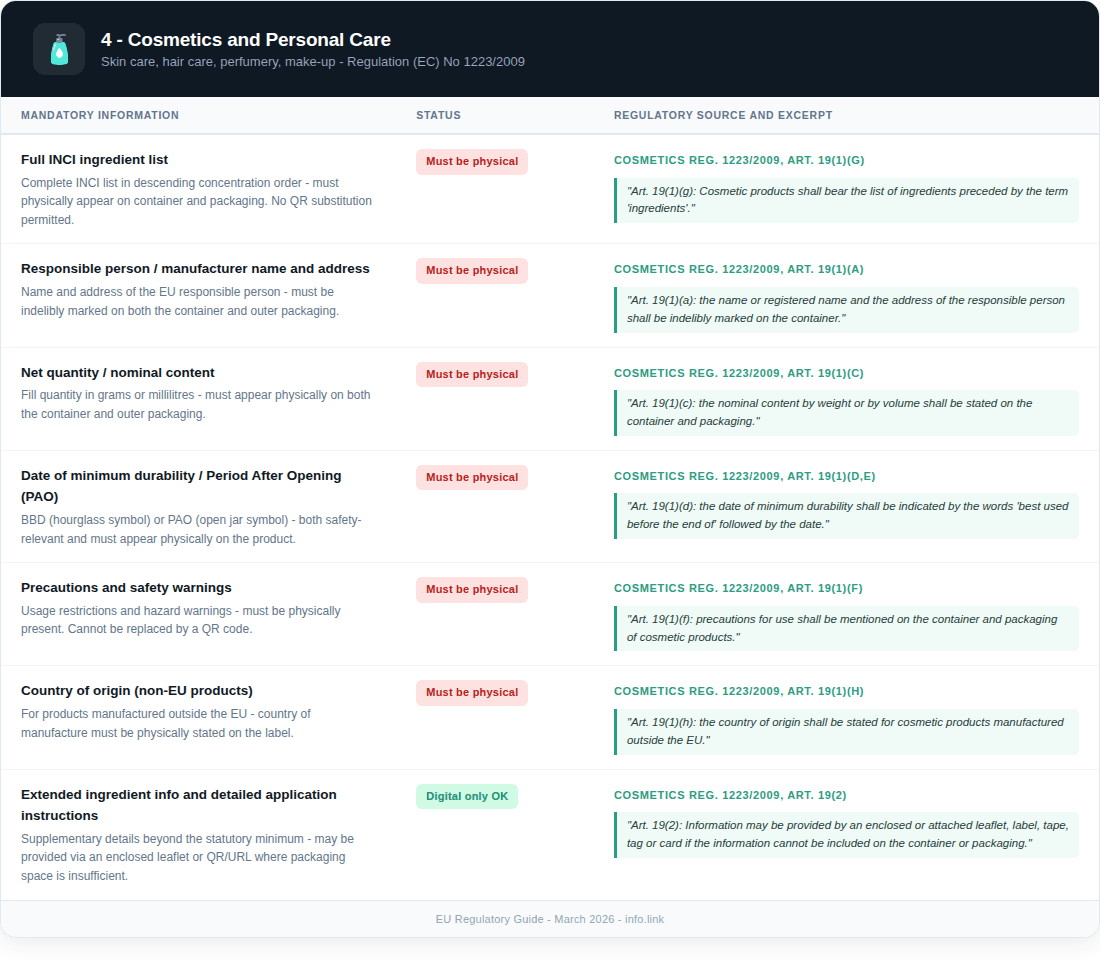Screen dimensions: 1100x978
Task: Click Must be physical badge for INCI list
Action: 472,162
